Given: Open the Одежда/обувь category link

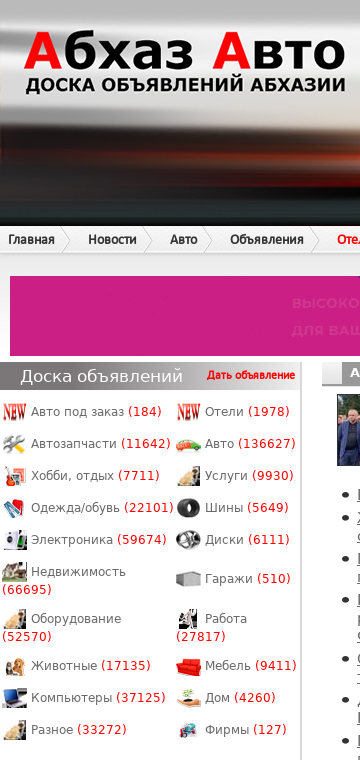Looking at the screenshot, I should tap(75, 508).
